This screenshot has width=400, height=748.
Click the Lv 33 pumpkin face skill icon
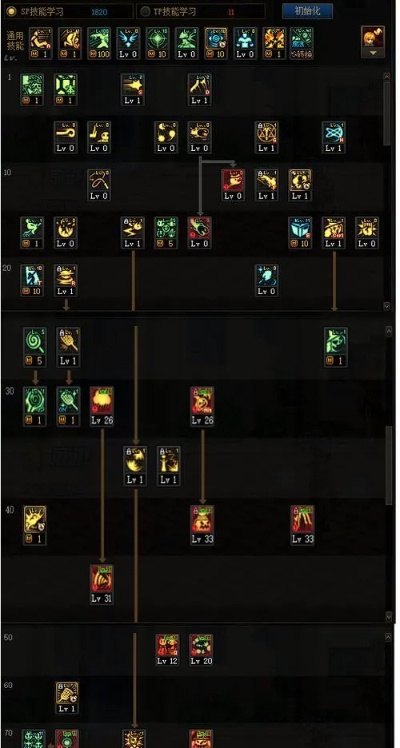click(202, 525)
